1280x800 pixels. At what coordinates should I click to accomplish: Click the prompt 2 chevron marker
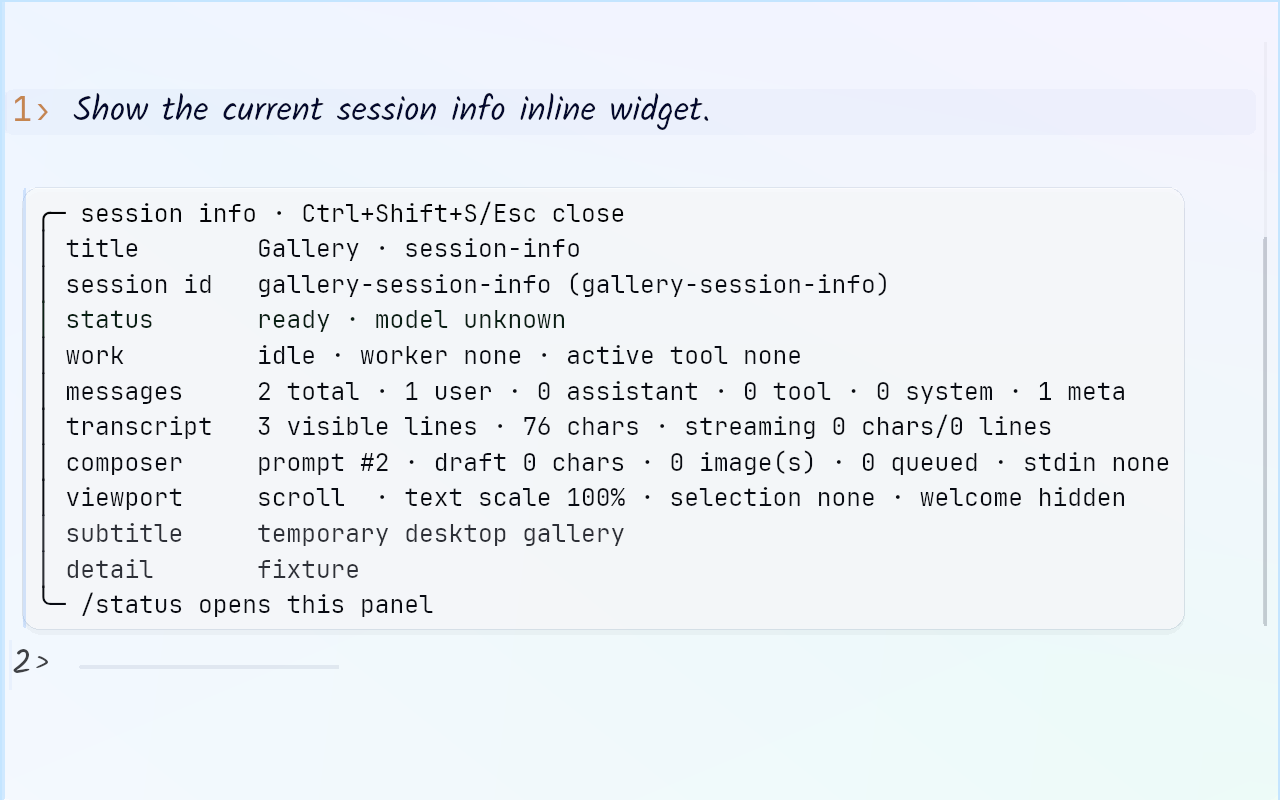point(30,662)
